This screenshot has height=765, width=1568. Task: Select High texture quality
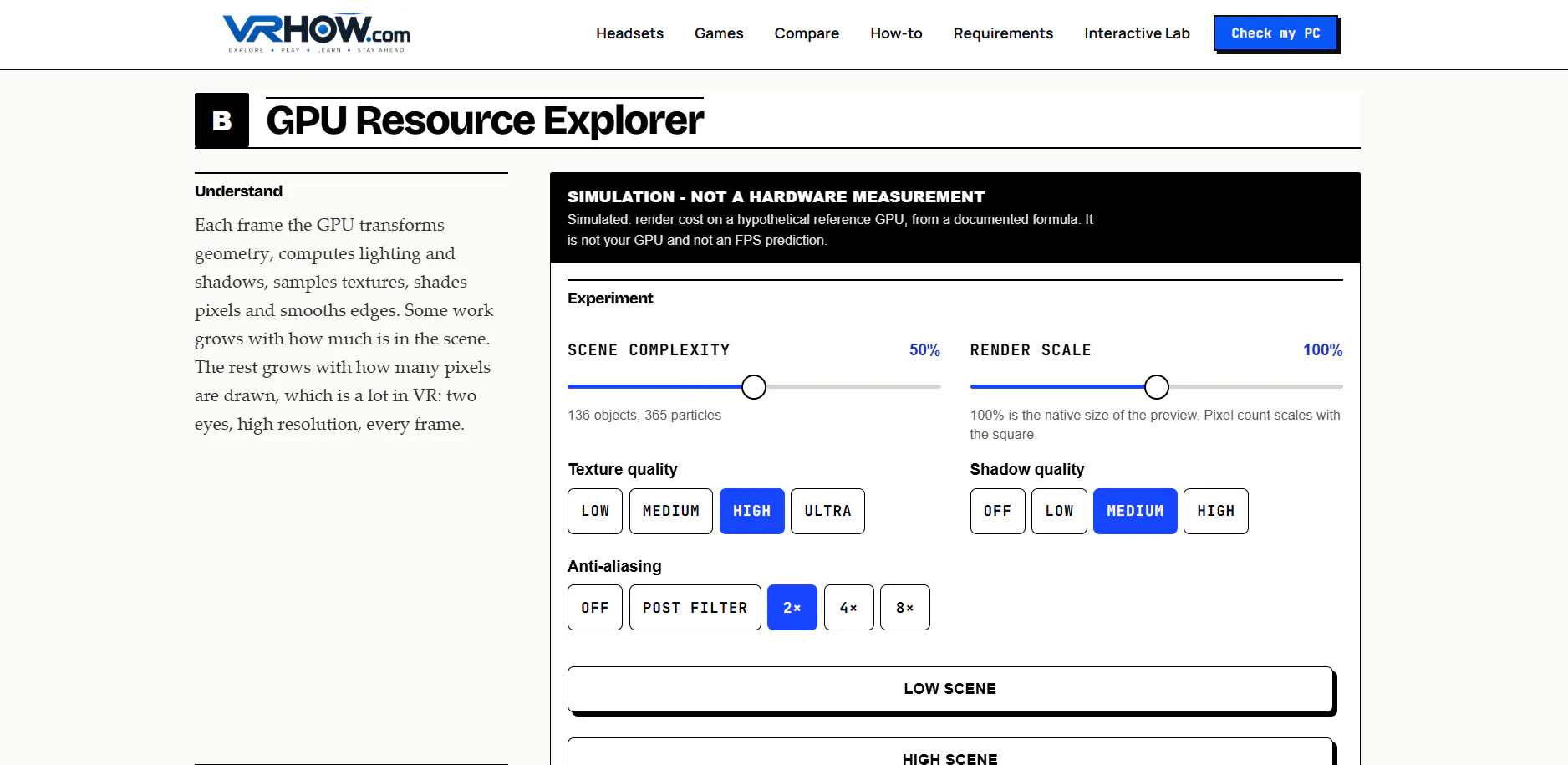752,511
